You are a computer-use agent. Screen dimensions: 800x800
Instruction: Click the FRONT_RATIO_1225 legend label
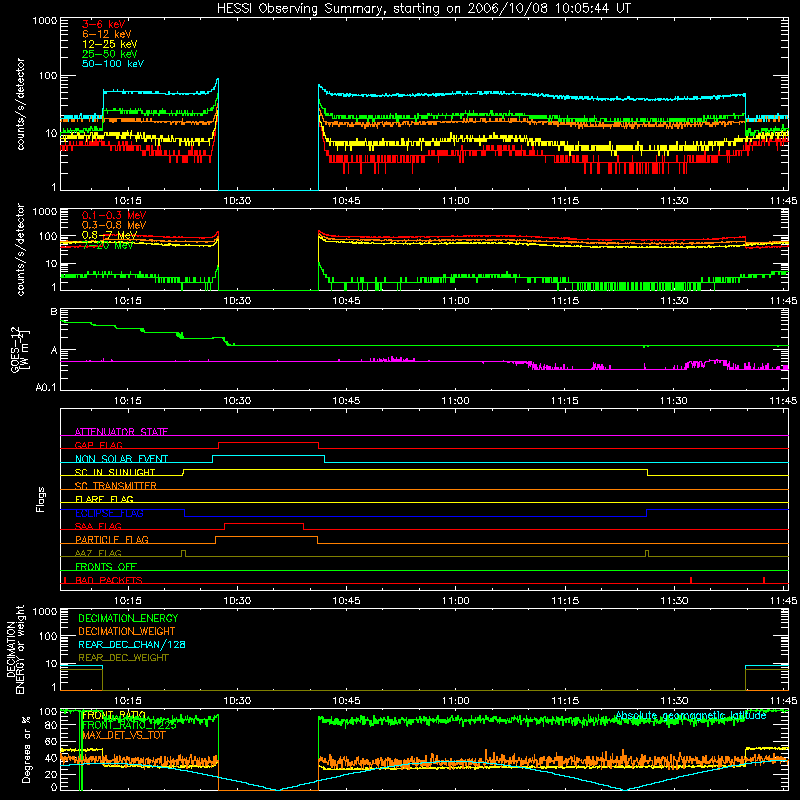click(129, 725)
